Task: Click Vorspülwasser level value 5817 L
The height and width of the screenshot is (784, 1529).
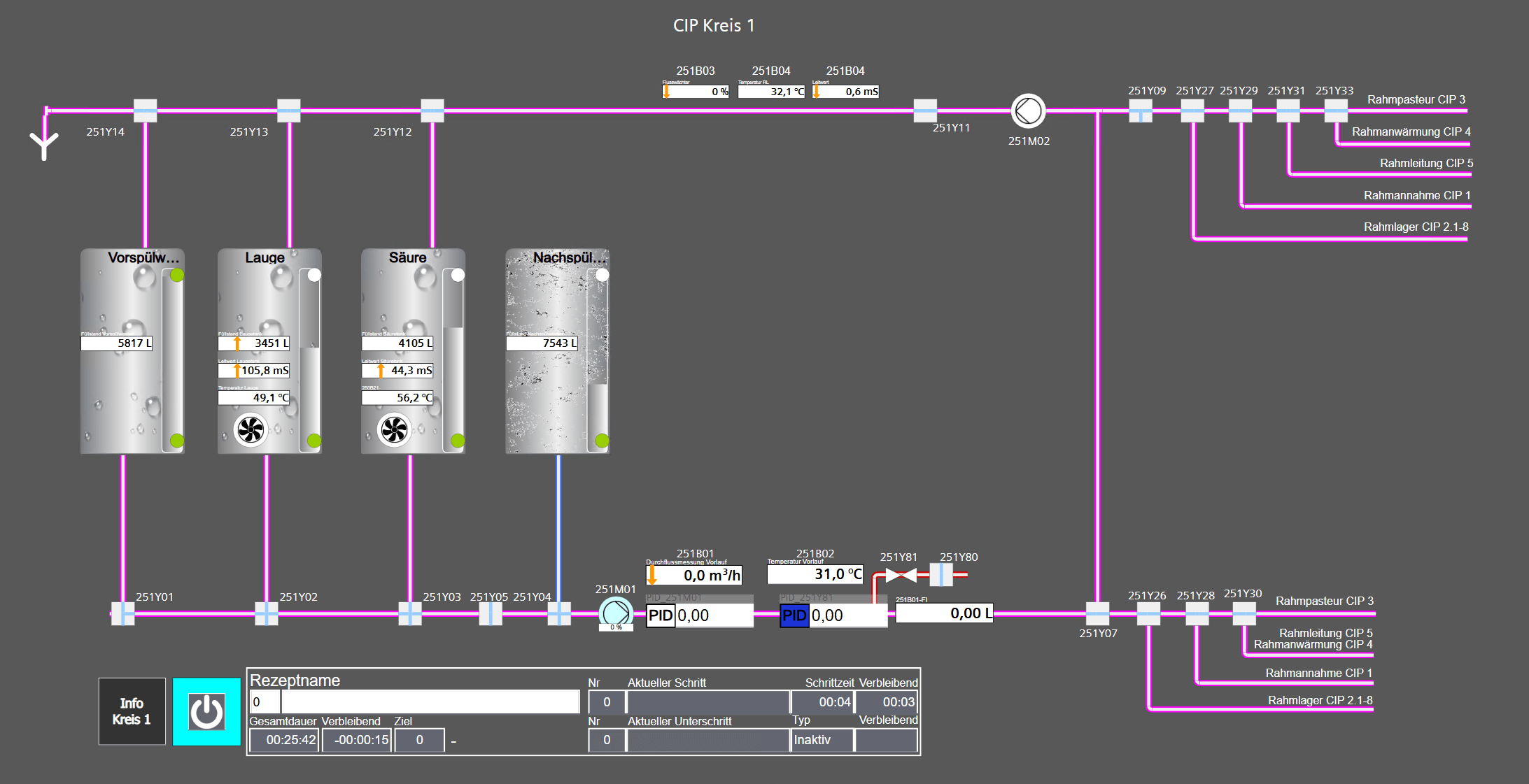Action: [117, 343]
